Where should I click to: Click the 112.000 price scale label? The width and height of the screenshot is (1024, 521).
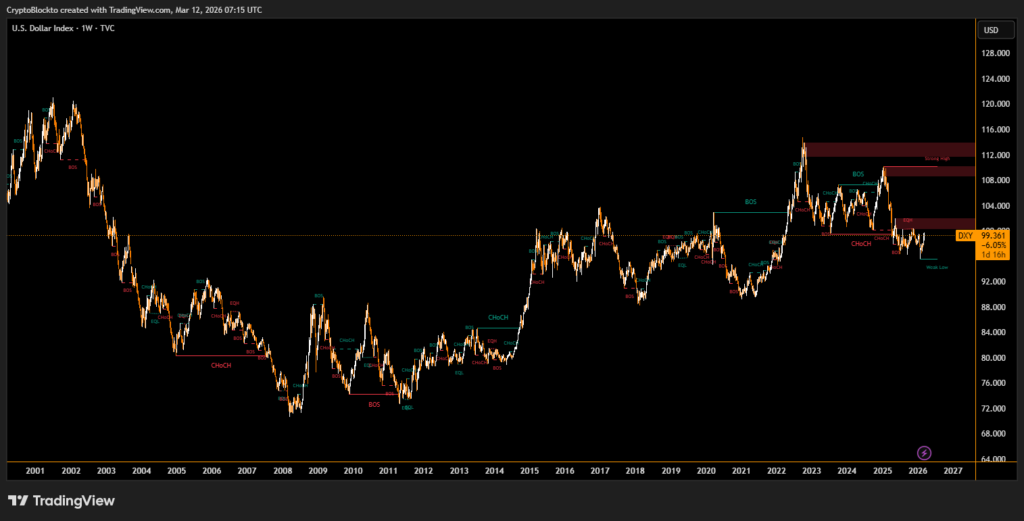993,155
